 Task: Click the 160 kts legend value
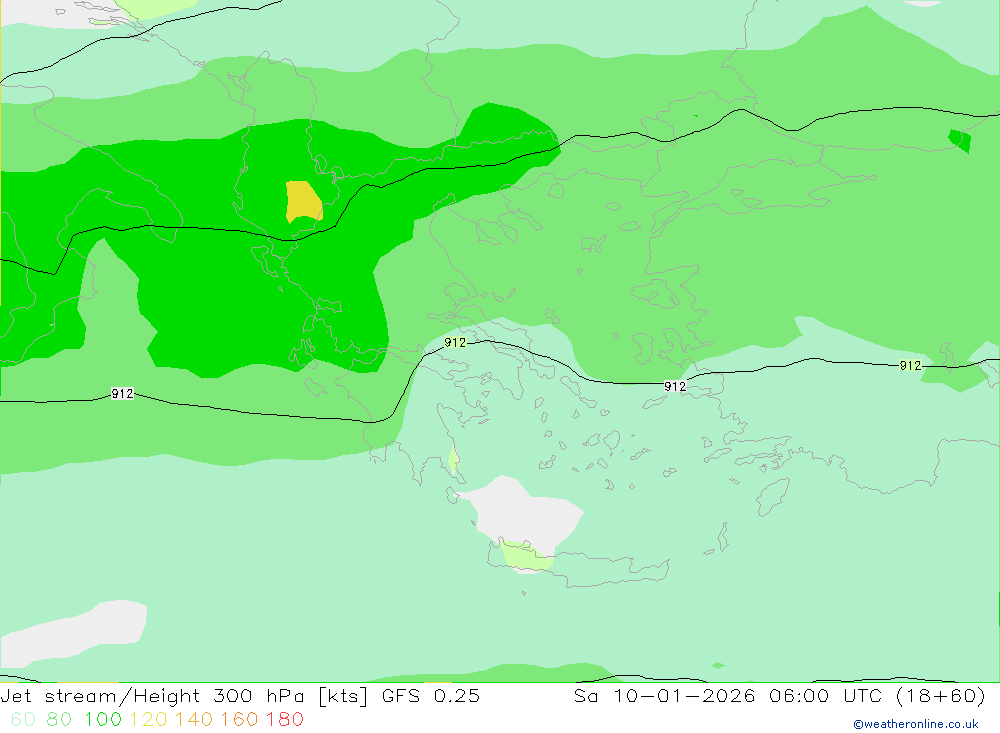[239, 719]
